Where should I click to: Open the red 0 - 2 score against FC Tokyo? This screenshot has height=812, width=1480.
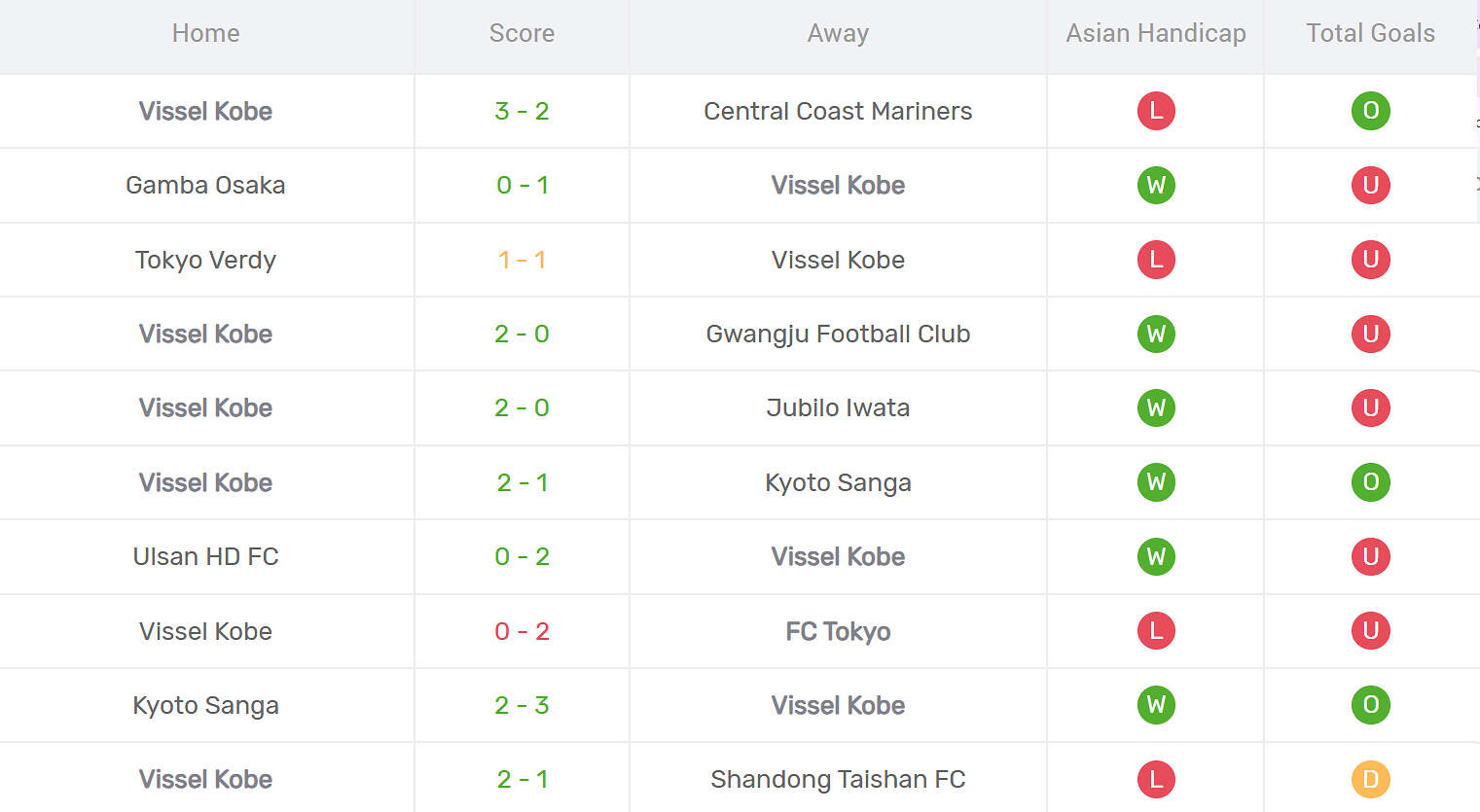522,631
